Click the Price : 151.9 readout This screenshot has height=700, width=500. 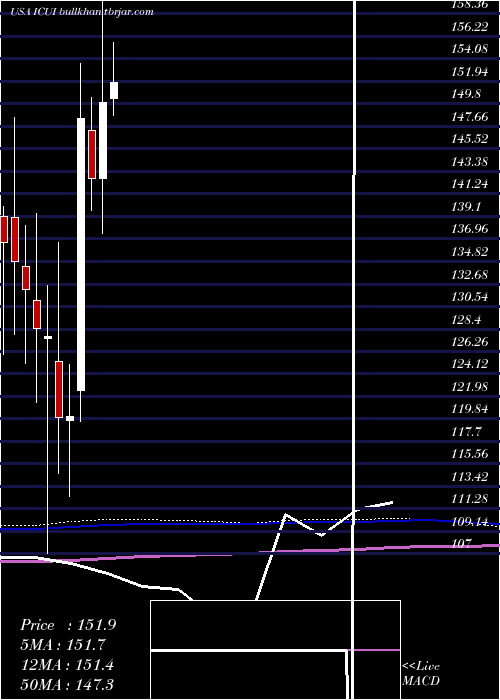click(68, 625)
